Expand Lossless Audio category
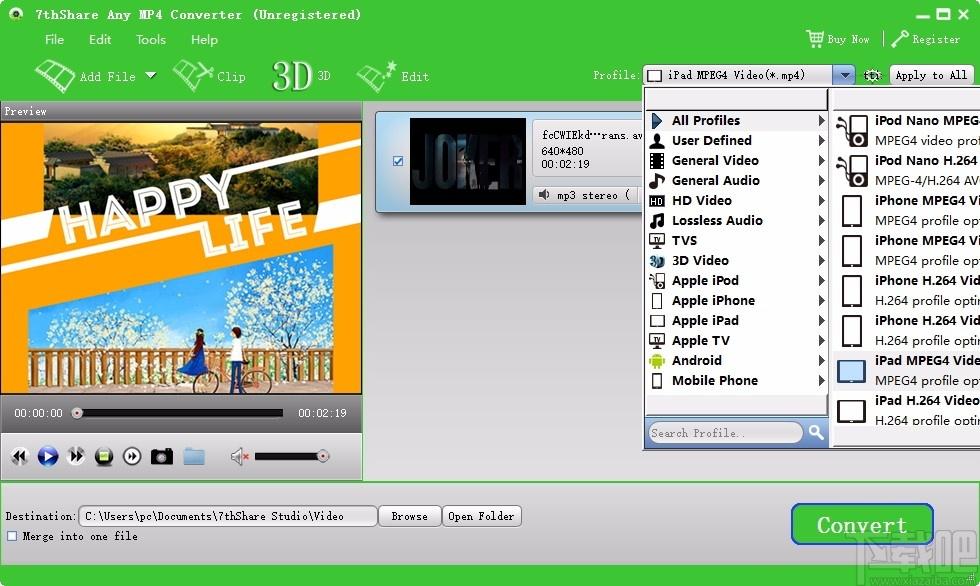The image size is (980, 586). (x=736, y=221)
